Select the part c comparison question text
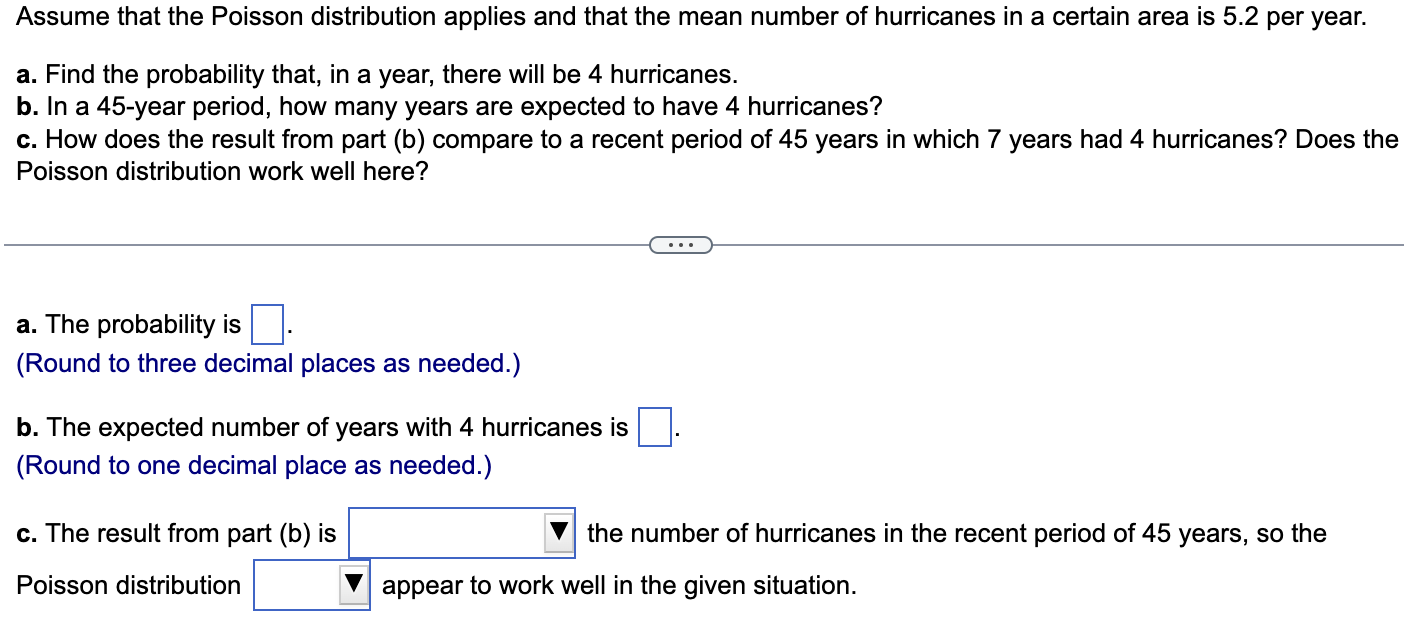This screenshot has height=630, width=1404. click(x=707, y=155)
